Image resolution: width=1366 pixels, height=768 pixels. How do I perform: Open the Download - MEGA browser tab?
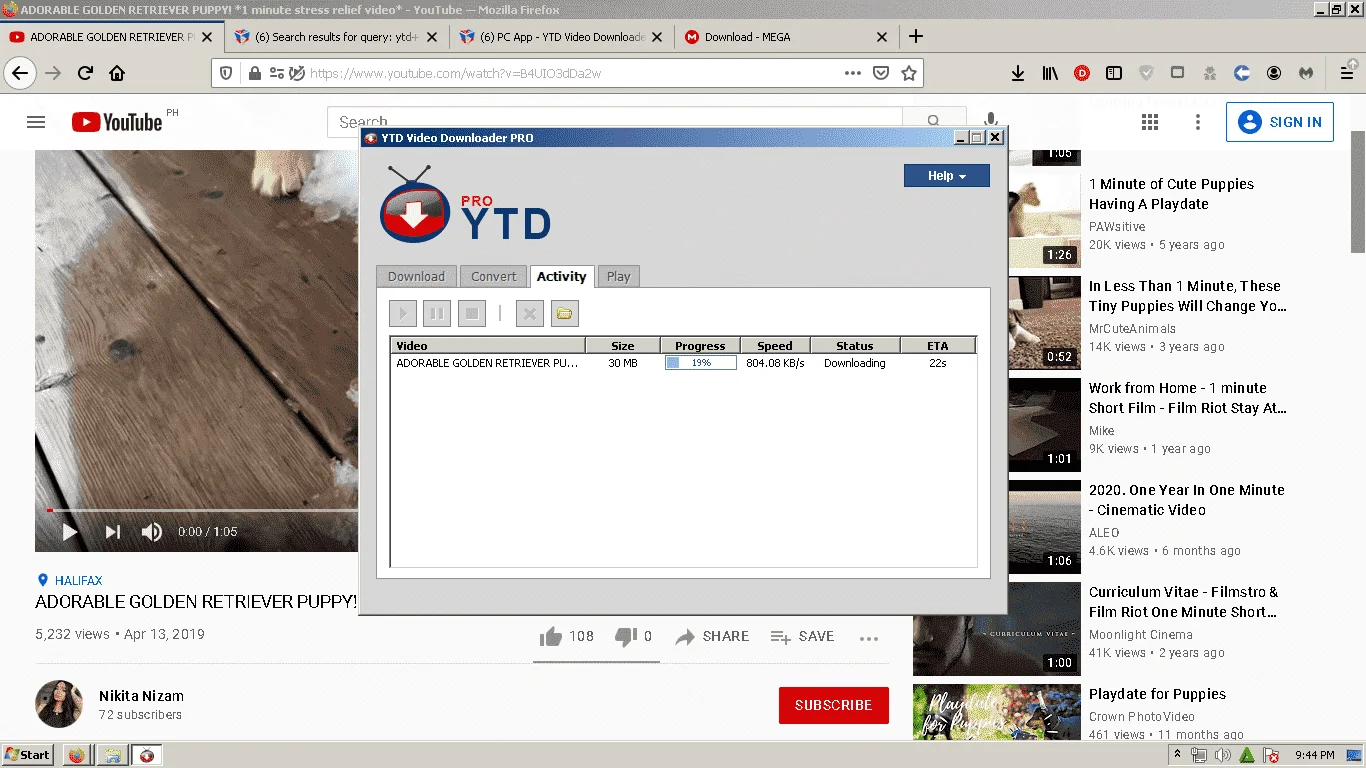(x=786, y=37)
